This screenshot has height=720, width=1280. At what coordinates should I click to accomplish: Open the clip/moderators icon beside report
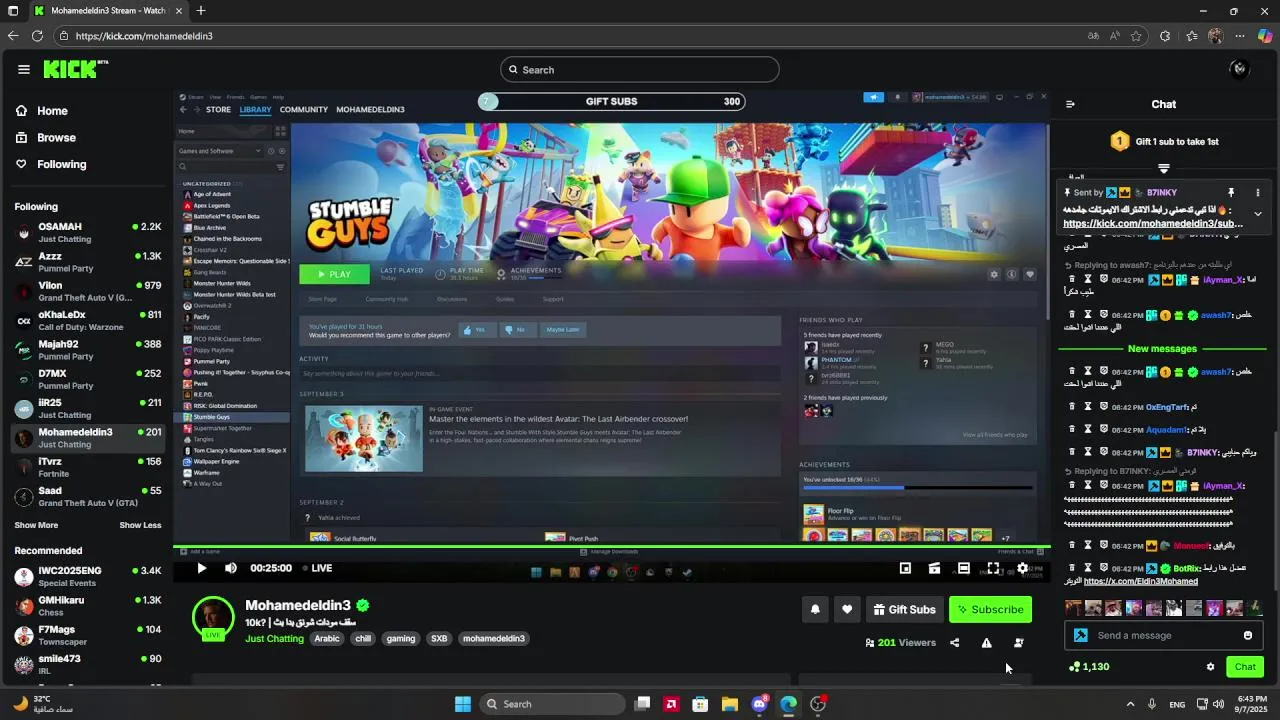click(x=1018, y=643)
